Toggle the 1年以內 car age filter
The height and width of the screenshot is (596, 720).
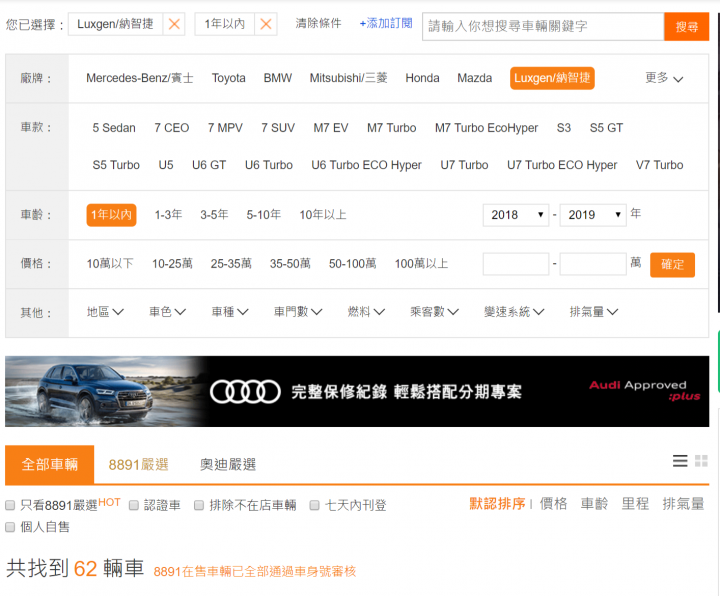pyautogui.click(x=111, y=215)
